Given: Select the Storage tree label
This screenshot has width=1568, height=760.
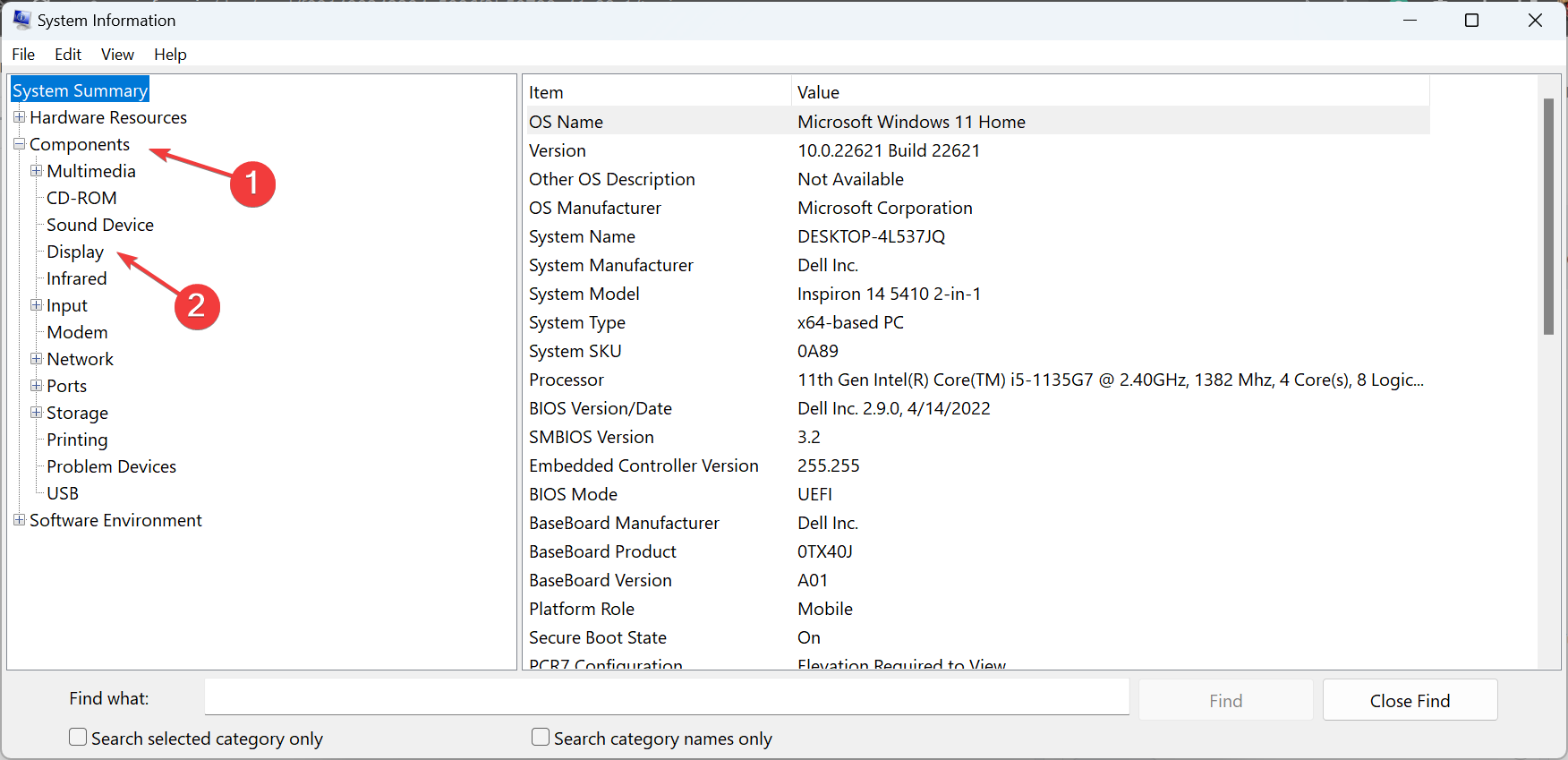Looking at the screenshot, I should pos(77,413).
